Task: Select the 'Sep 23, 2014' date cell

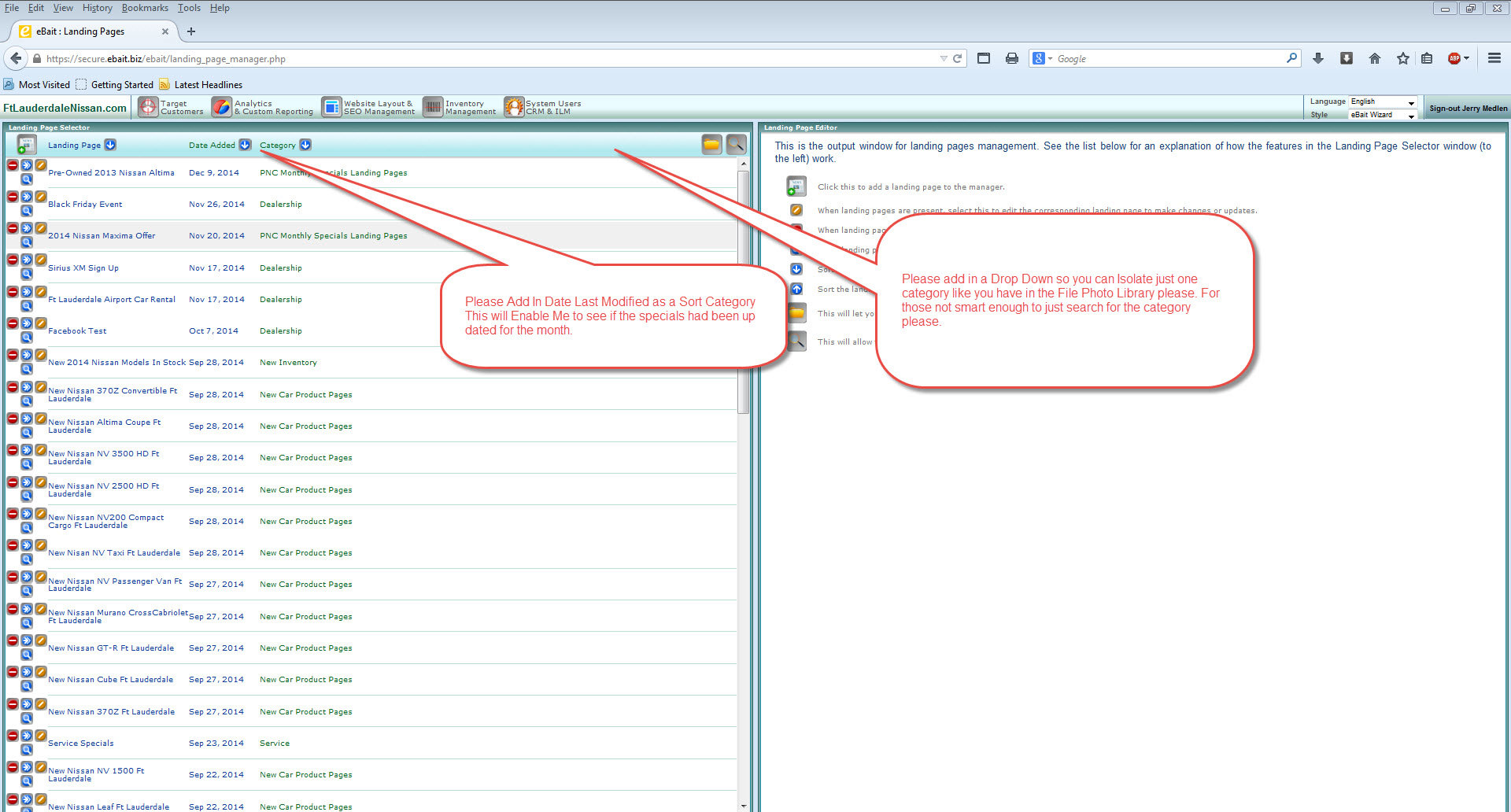Action: tap(216, 744)
